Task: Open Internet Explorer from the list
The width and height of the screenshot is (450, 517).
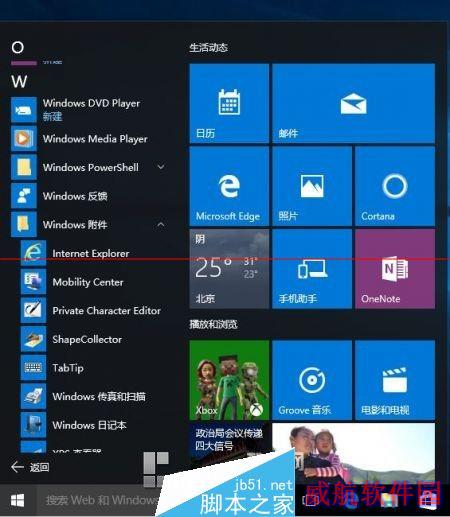Action: pyautogui.click(x=90, y=253)
